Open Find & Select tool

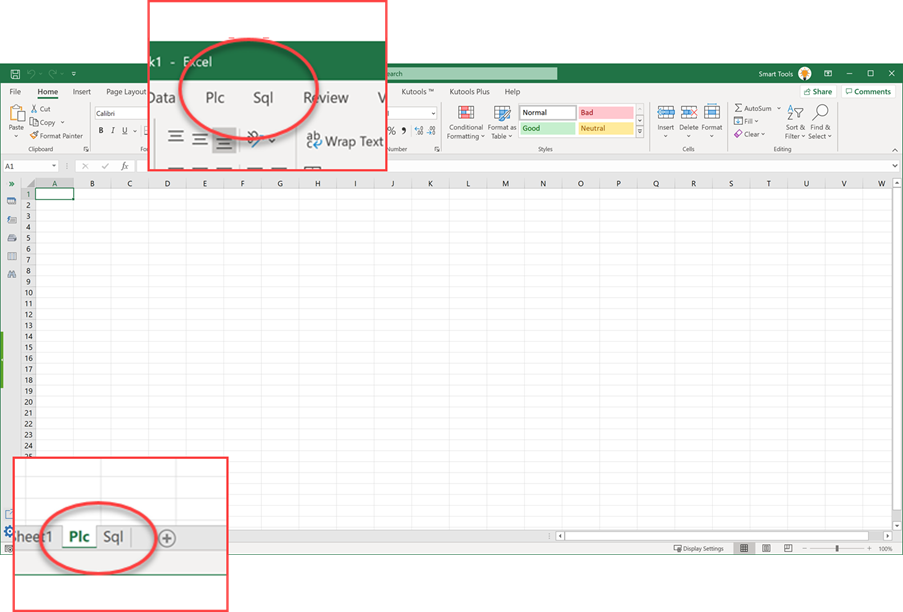click(820, 121)
